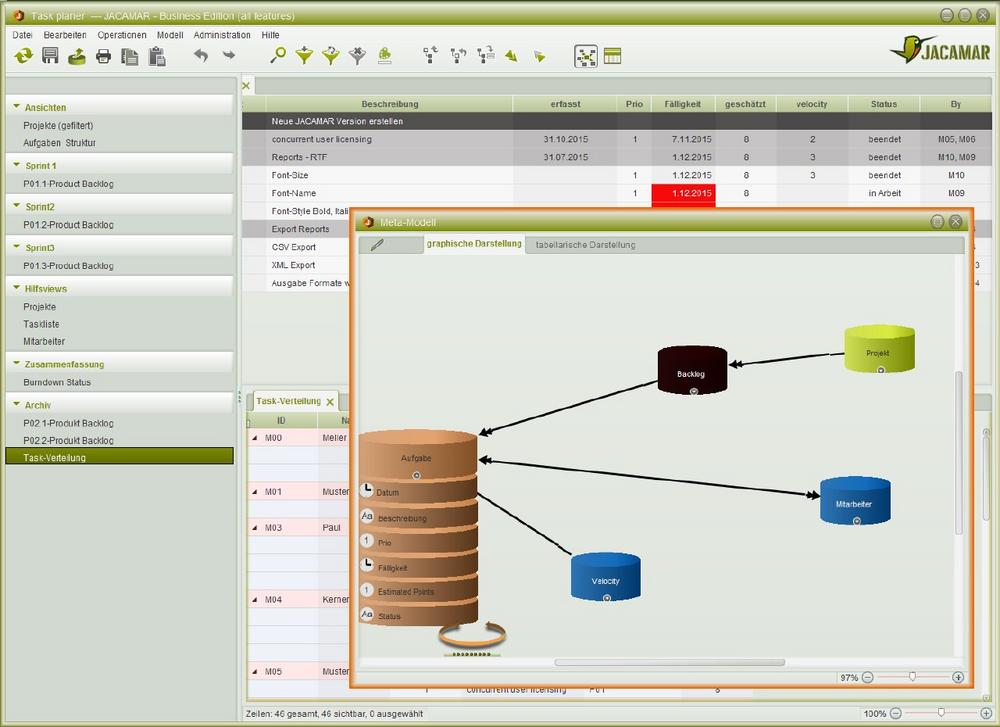Collapse the Sprint 1 section

pos(17,165)
